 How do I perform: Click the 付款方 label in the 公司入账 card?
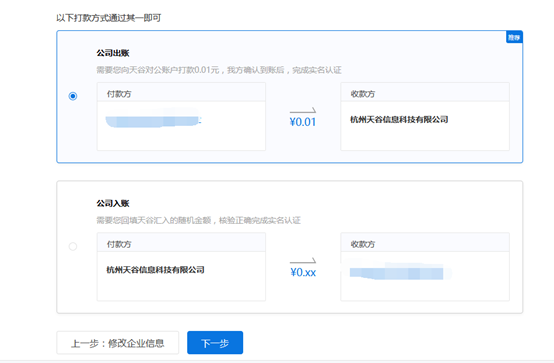pyautogui.click(x=119, y=244)
